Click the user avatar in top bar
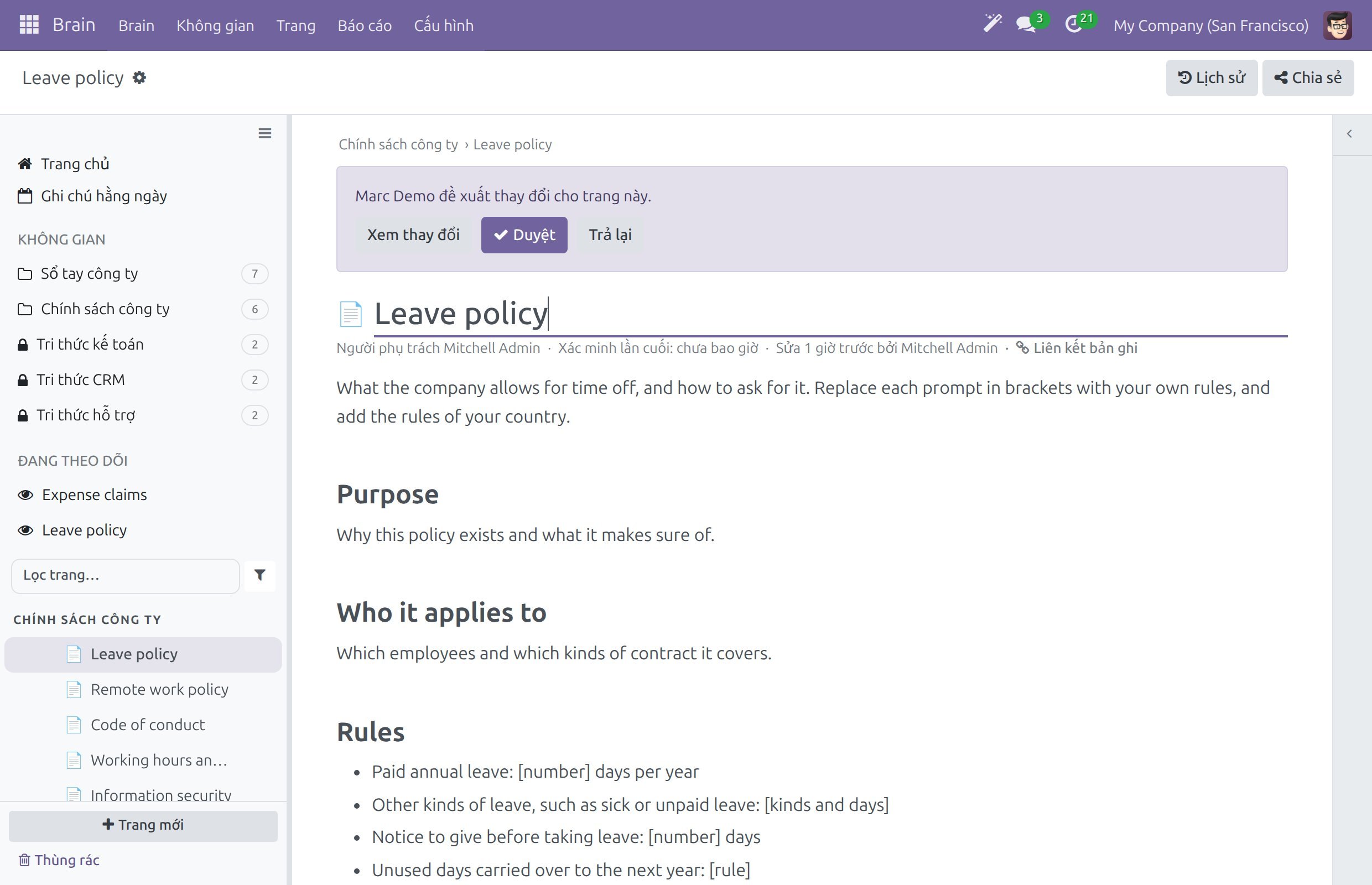Viewport: 1372px width, 885px height. 1337,25
